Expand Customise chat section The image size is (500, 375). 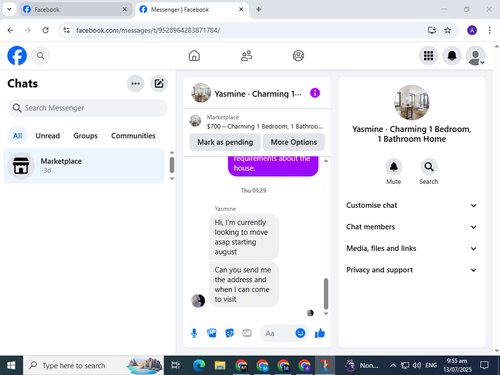411,205
